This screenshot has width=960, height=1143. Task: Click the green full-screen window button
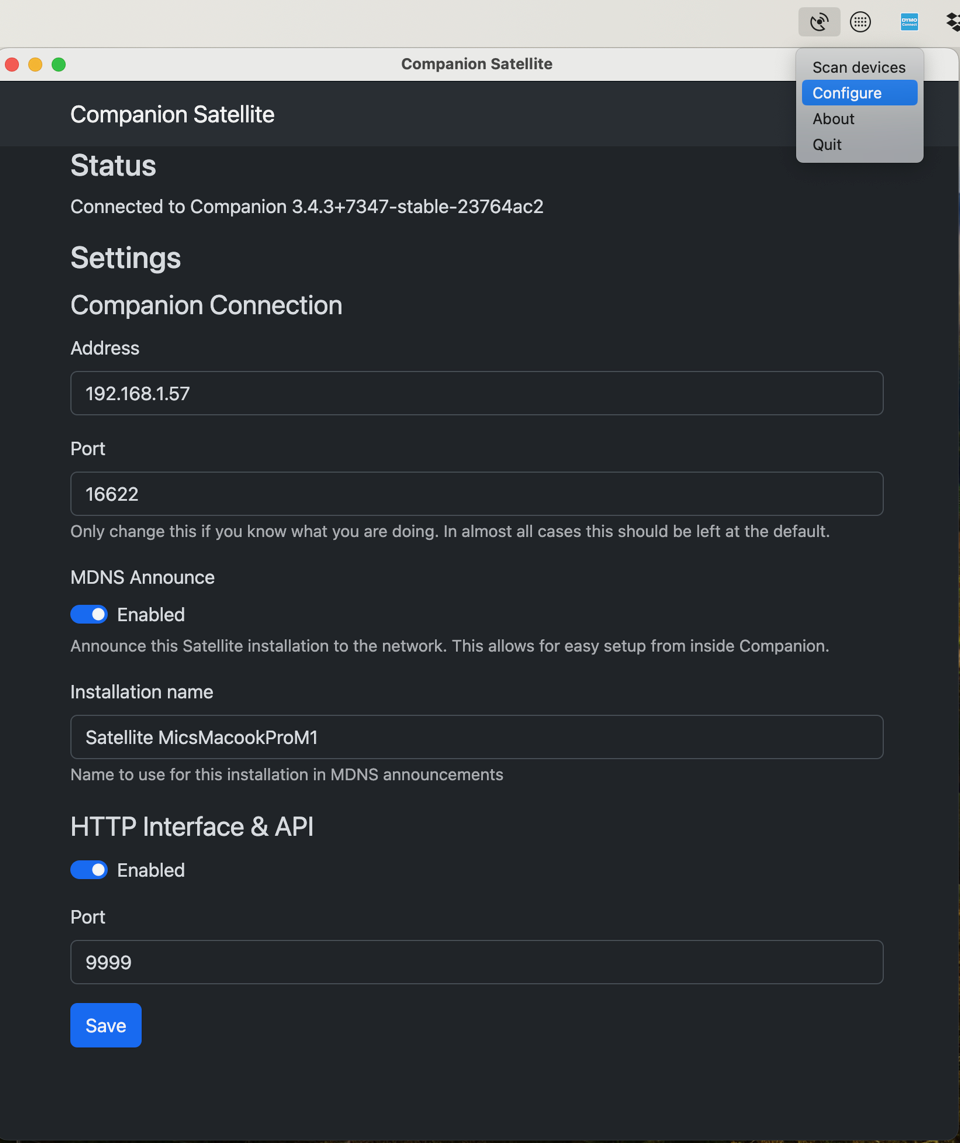pyautogui.click(x=59, y=64)
